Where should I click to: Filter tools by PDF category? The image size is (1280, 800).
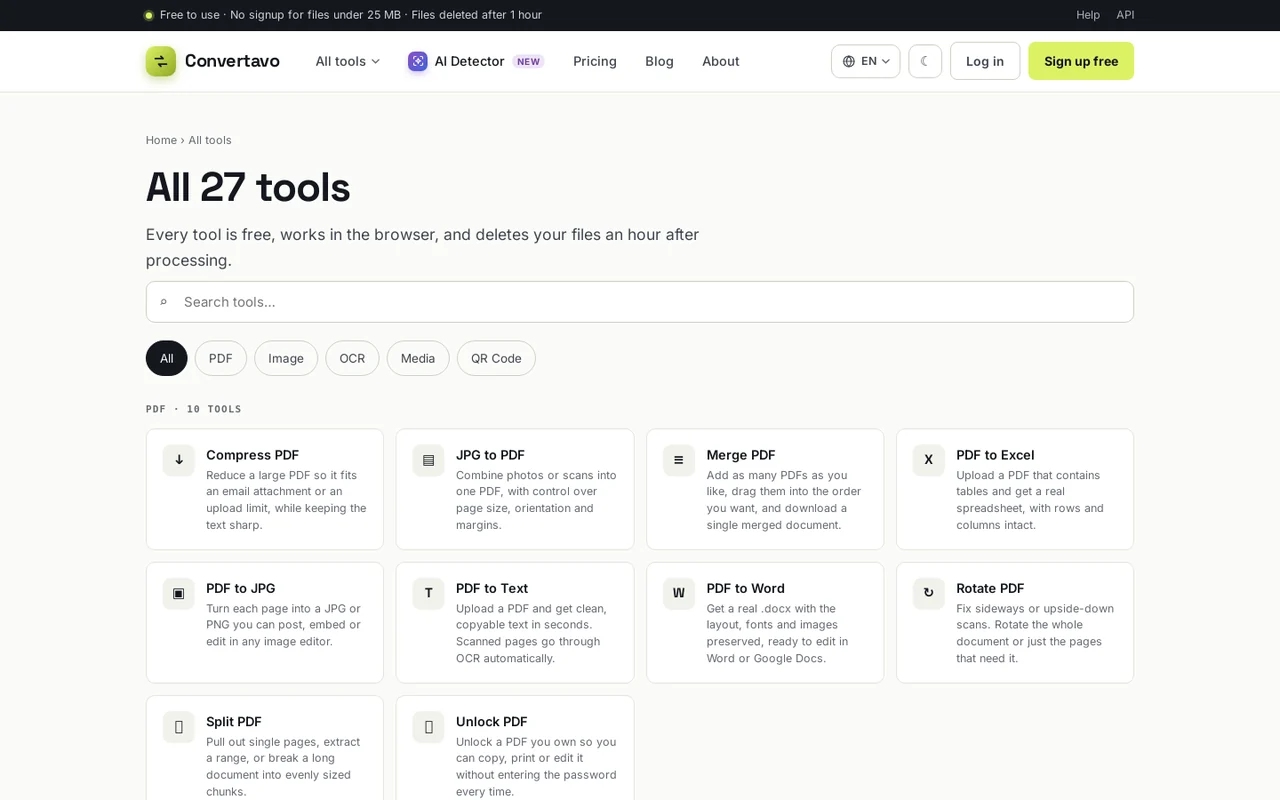tap(221, 358)
